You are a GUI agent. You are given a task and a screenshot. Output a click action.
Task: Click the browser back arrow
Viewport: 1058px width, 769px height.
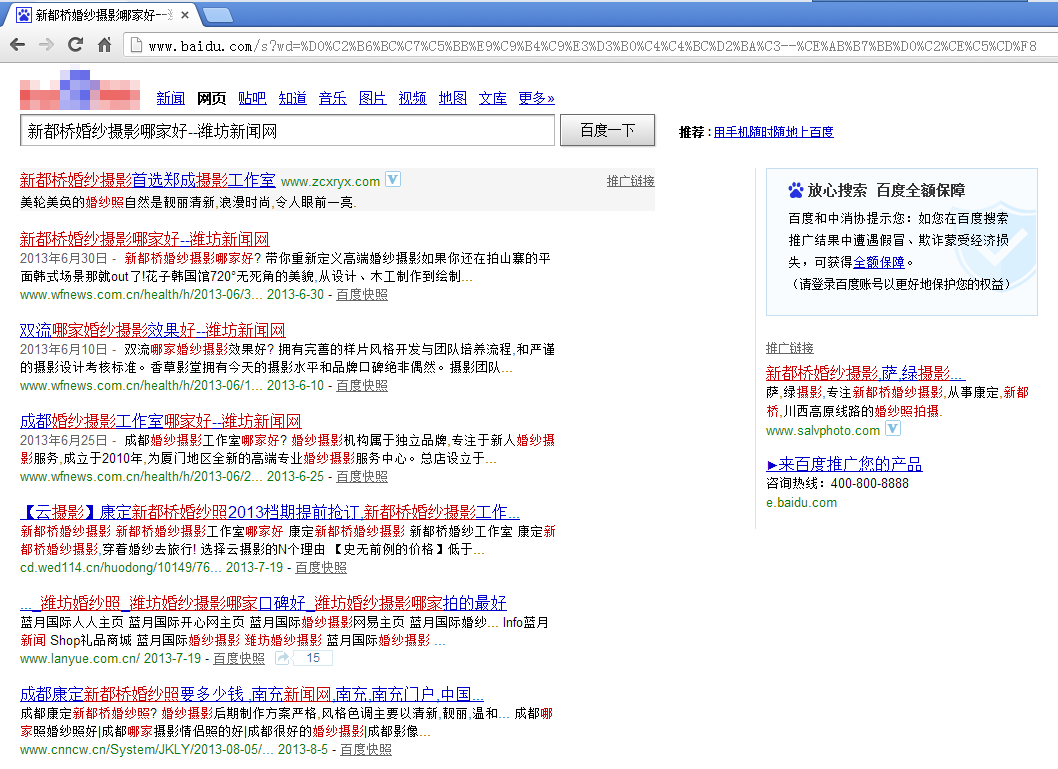point(17,45)
